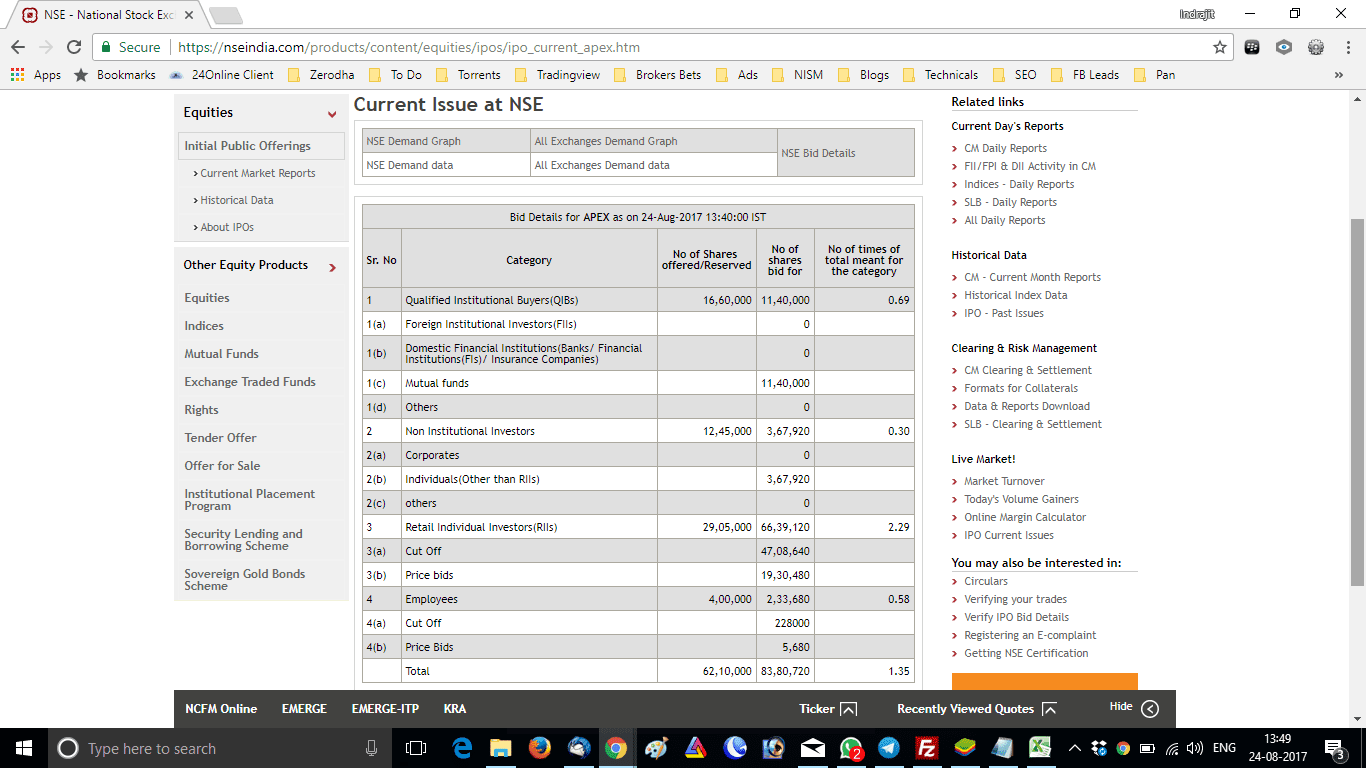
Task: Select the NSE browser tab
Action: click(x=110, y=15)
